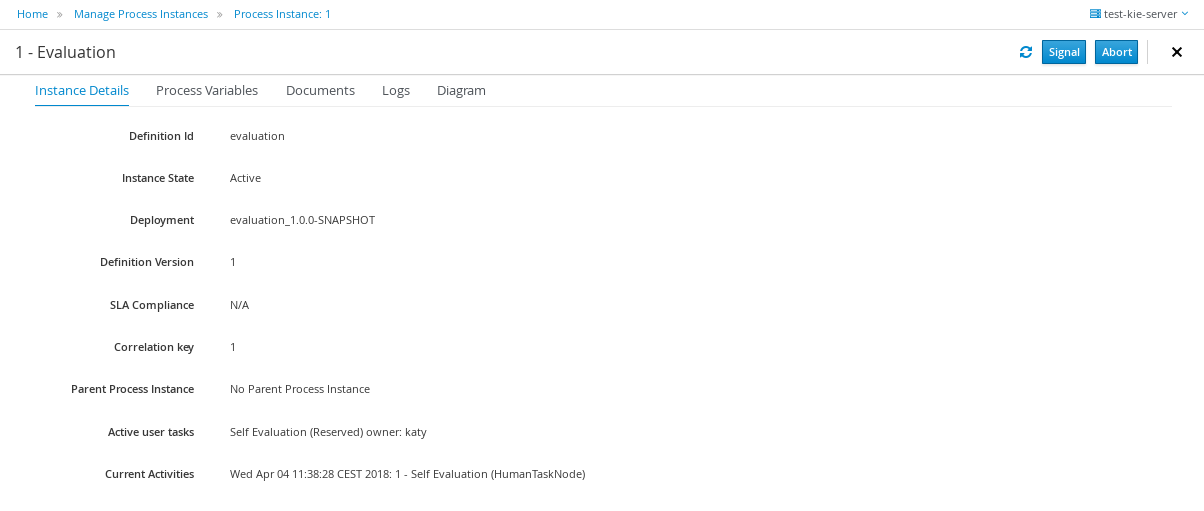The image size is (1204, 511).
Task: Go to Home via breadcrumb
Action: point(32,14)
